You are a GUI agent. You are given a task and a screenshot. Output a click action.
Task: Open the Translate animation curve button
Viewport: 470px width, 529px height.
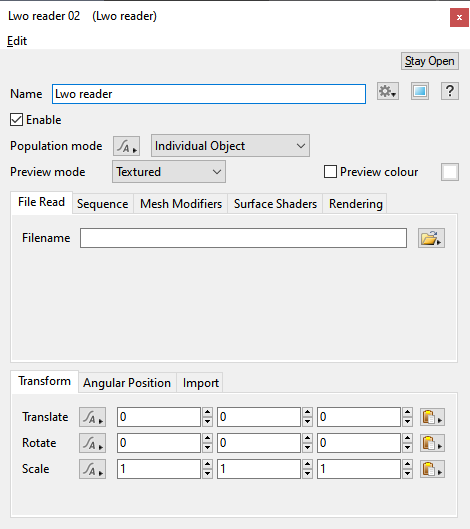point(92,417)
